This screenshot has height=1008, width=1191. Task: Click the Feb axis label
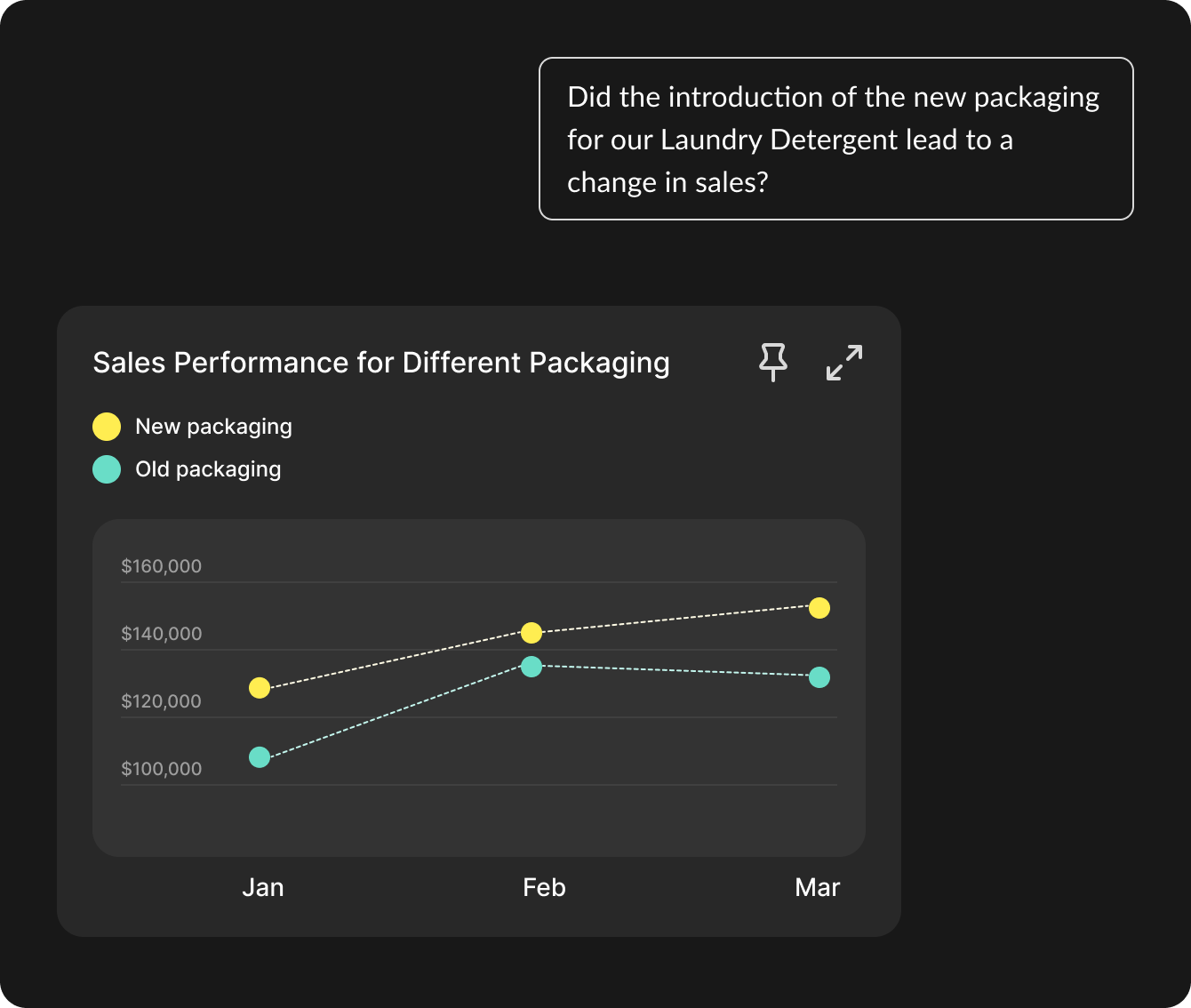(544, 887)
